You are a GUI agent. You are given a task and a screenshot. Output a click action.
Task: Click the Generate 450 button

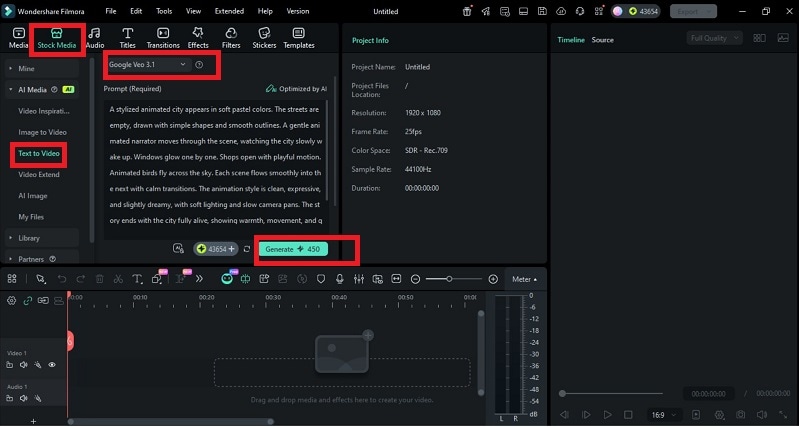click(293, 249)
